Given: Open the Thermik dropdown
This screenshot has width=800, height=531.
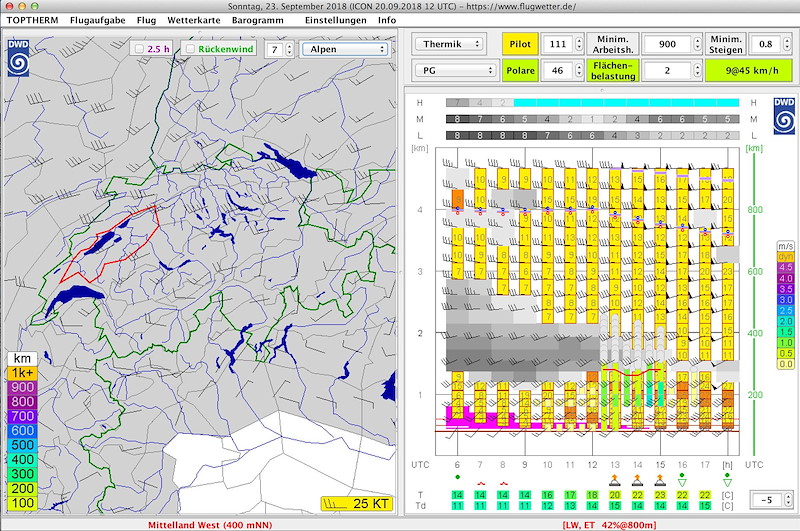Looking at the screenshot, I should tap(449, 44).
